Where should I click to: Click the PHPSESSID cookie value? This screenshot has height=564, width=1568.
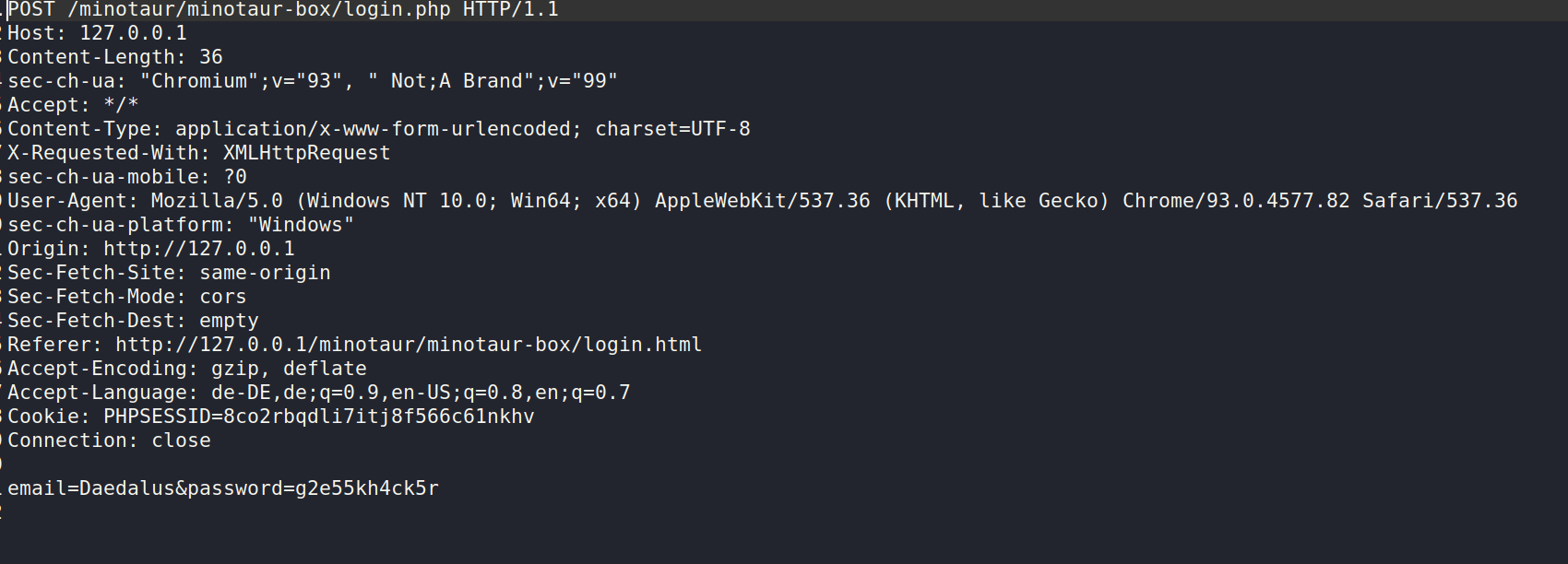378,417
